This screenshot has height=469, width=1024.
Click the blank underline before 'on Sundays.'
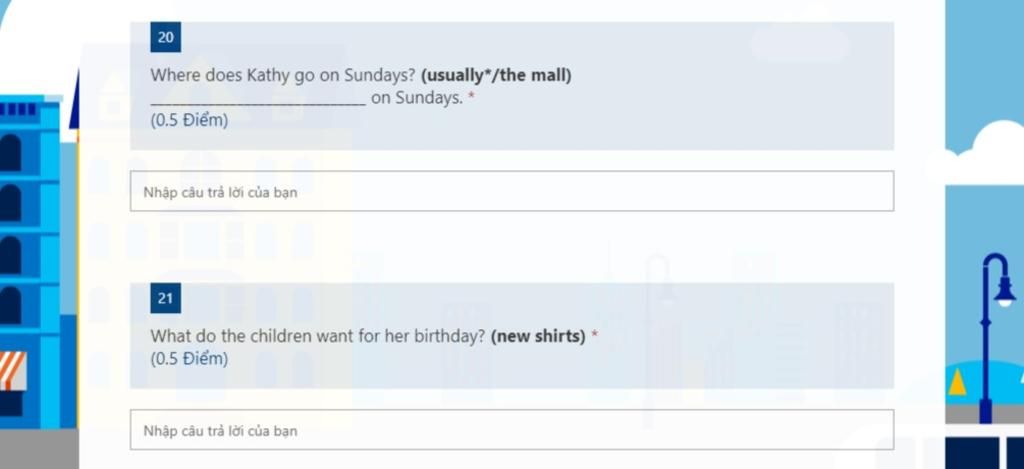(x=258, y=103)
